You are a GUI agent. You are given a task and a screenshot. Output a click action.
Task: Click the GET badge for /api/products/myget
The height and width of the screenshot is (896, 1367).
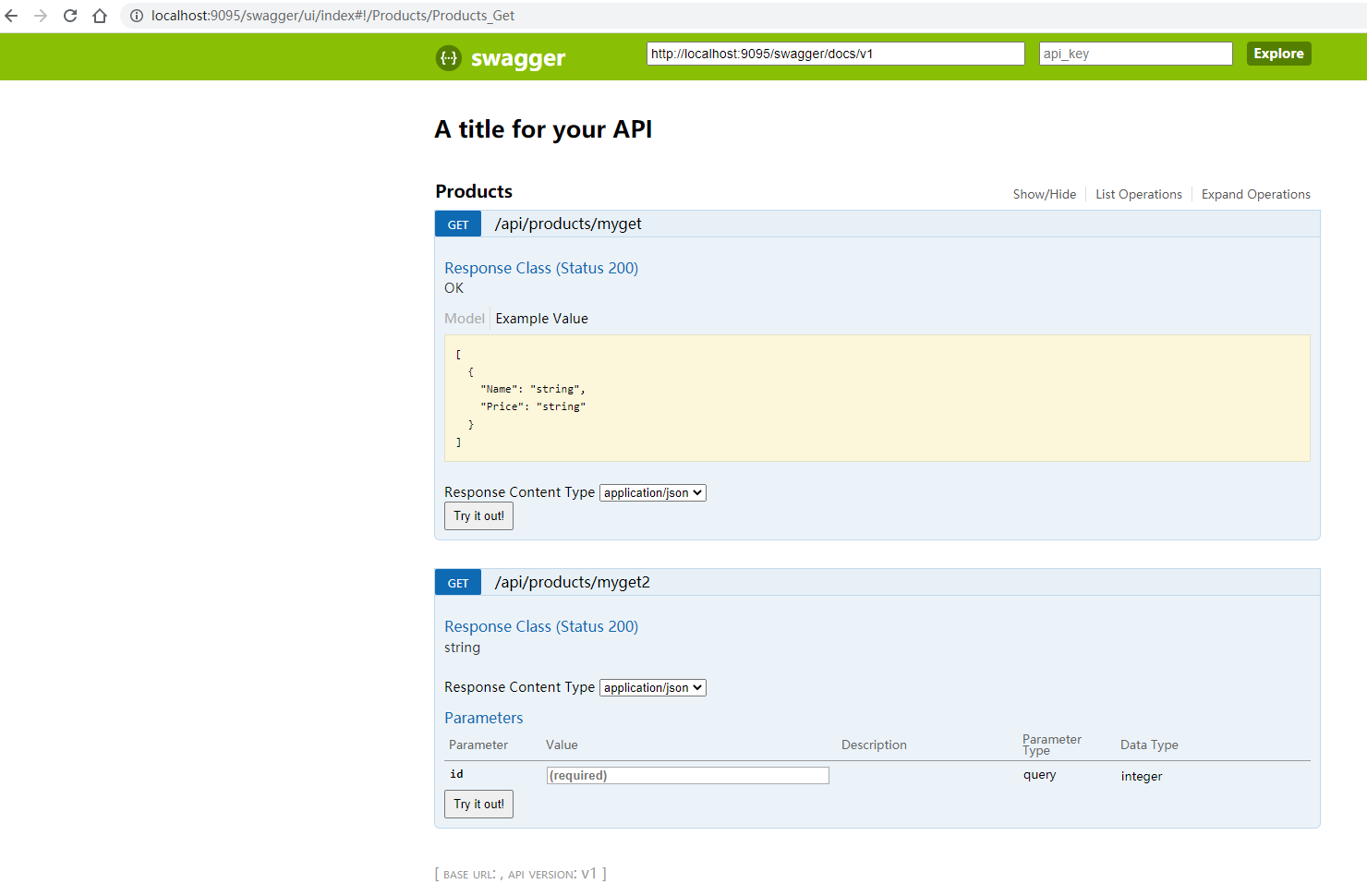coord(458,224)
